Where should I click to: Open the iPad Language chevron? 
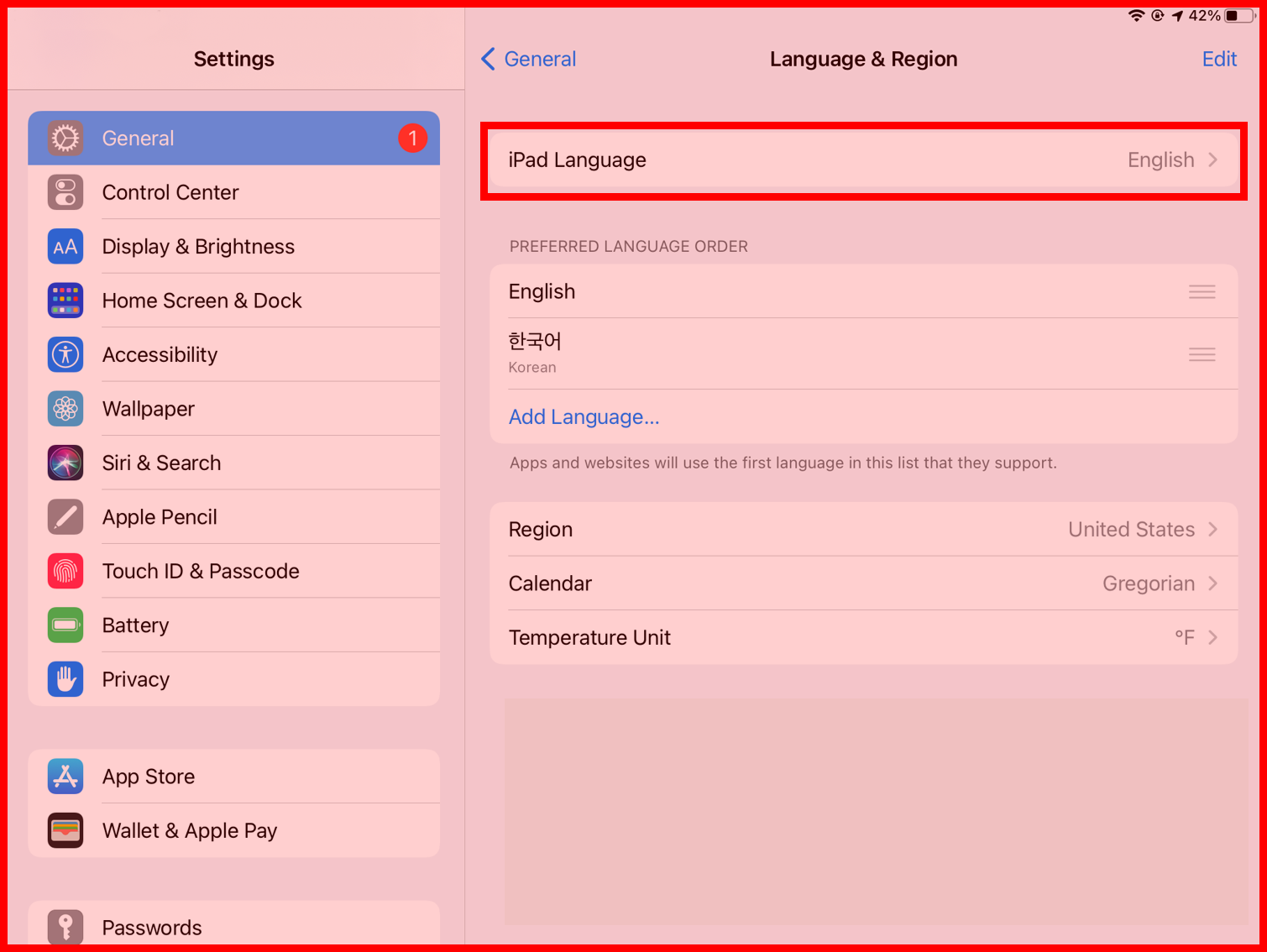click(x=1213, y=160)
